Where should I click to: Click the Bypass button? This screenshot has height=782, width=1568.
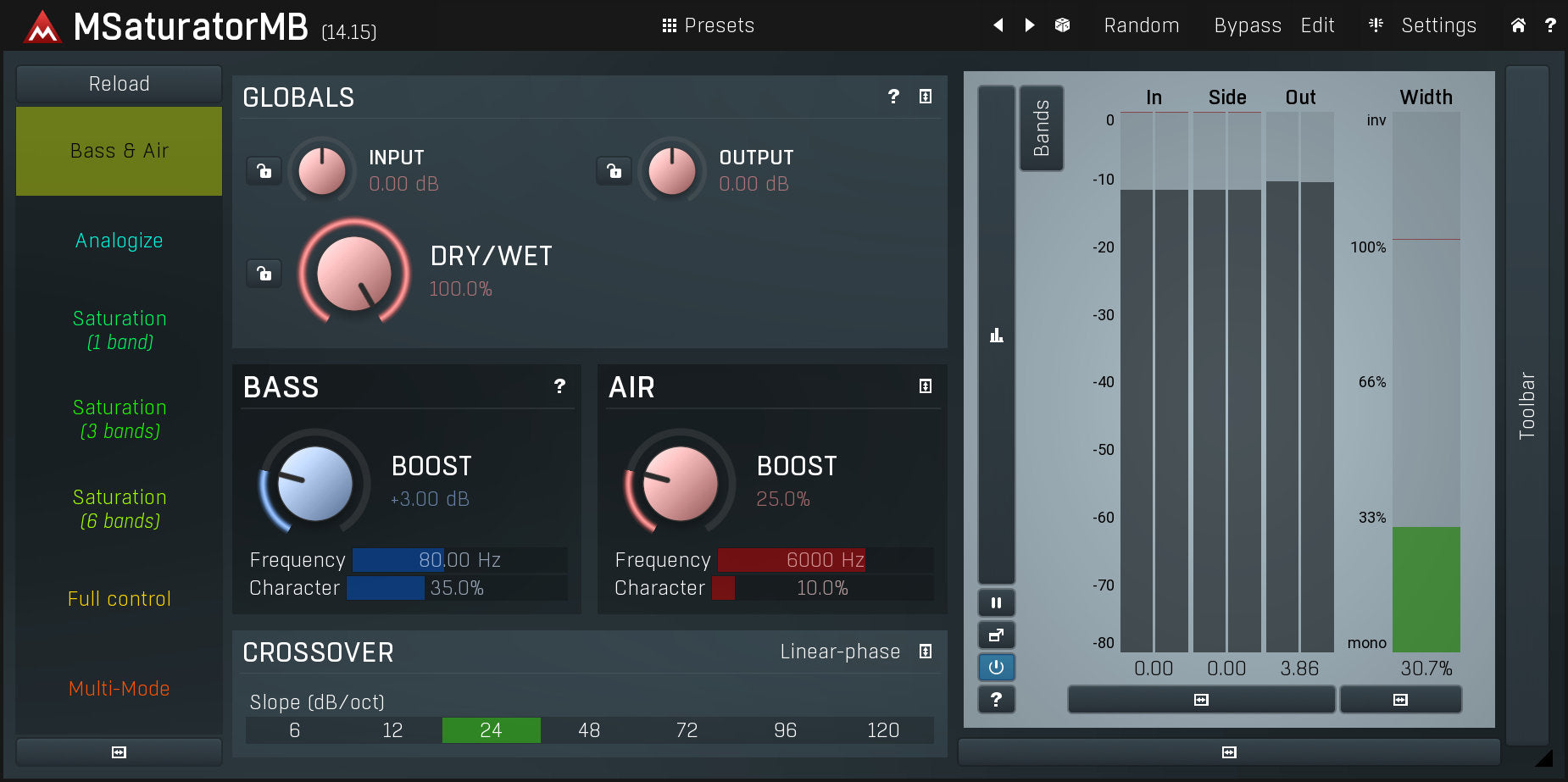pos(1247,25)
